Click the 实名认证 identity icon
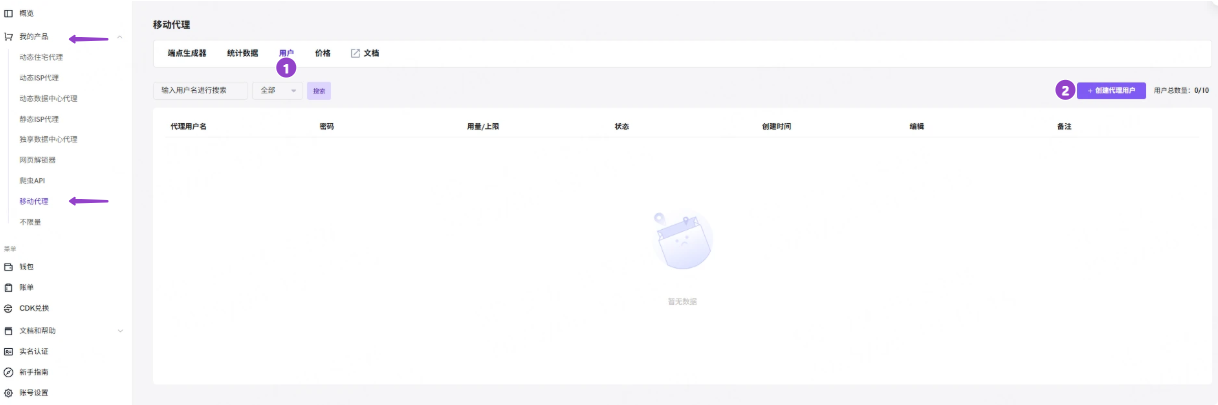Screen dimensions: 1218x405 coord(9,351)
